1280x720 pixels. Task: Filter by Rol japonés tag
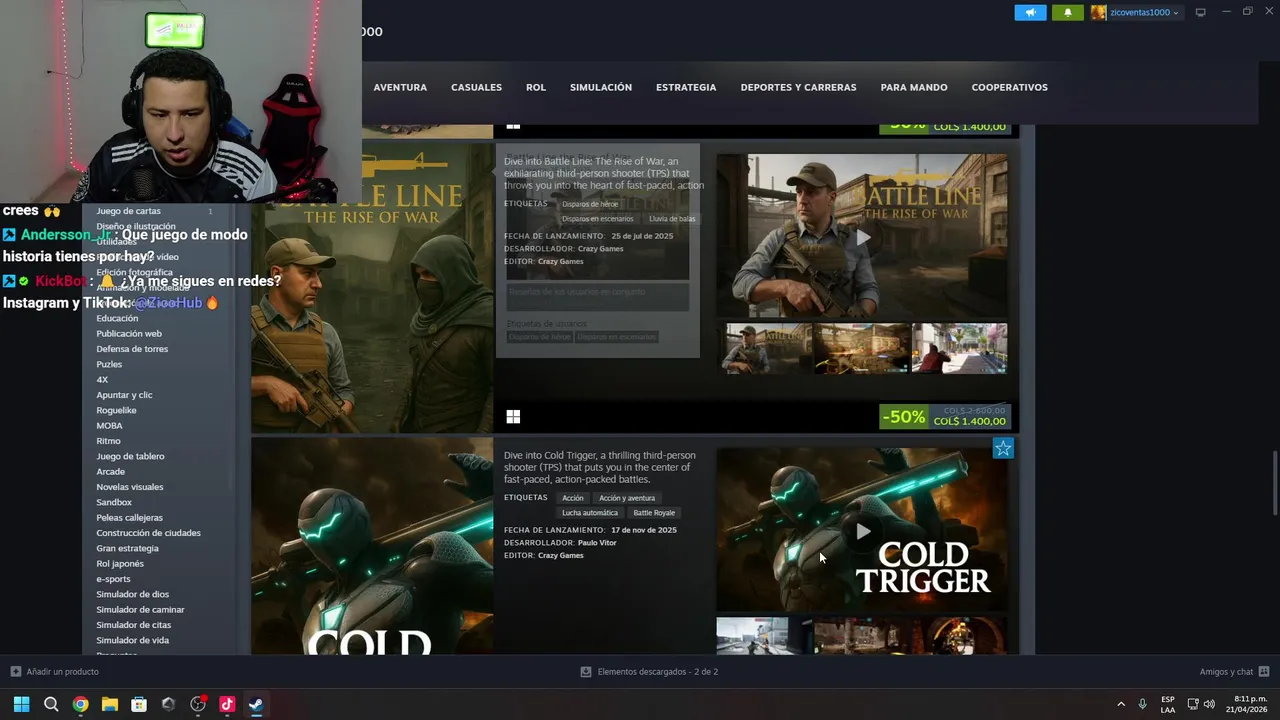[x=120, y=564]
